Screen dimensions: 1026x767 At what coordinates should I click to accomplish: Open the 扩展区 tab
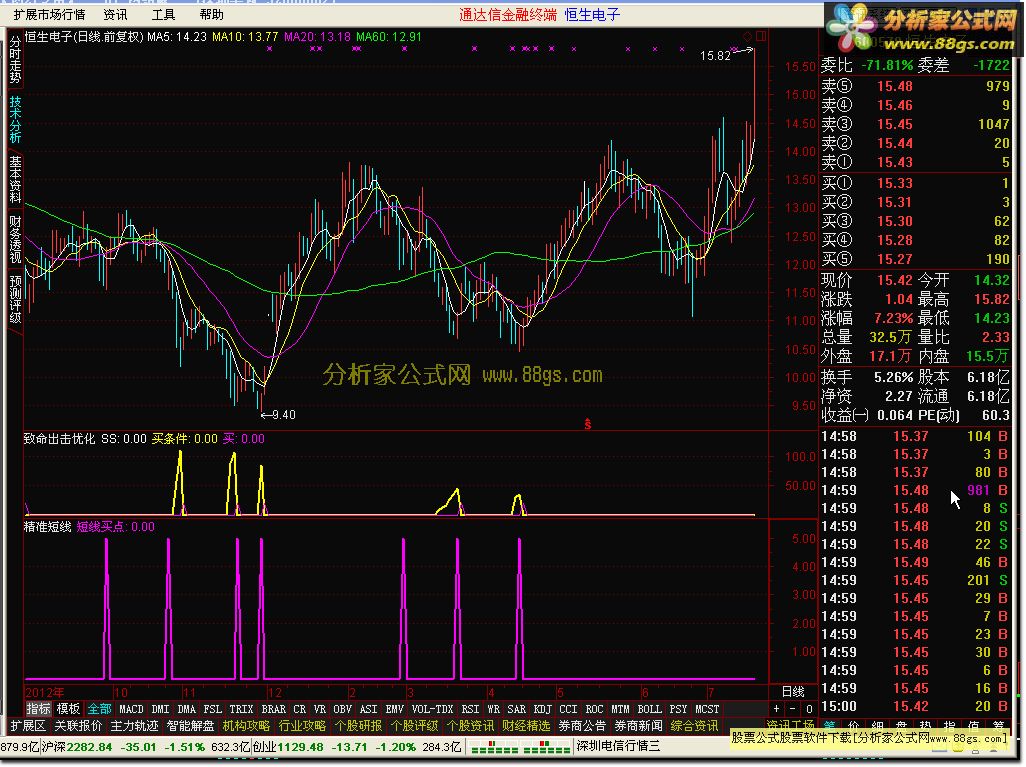28,726
